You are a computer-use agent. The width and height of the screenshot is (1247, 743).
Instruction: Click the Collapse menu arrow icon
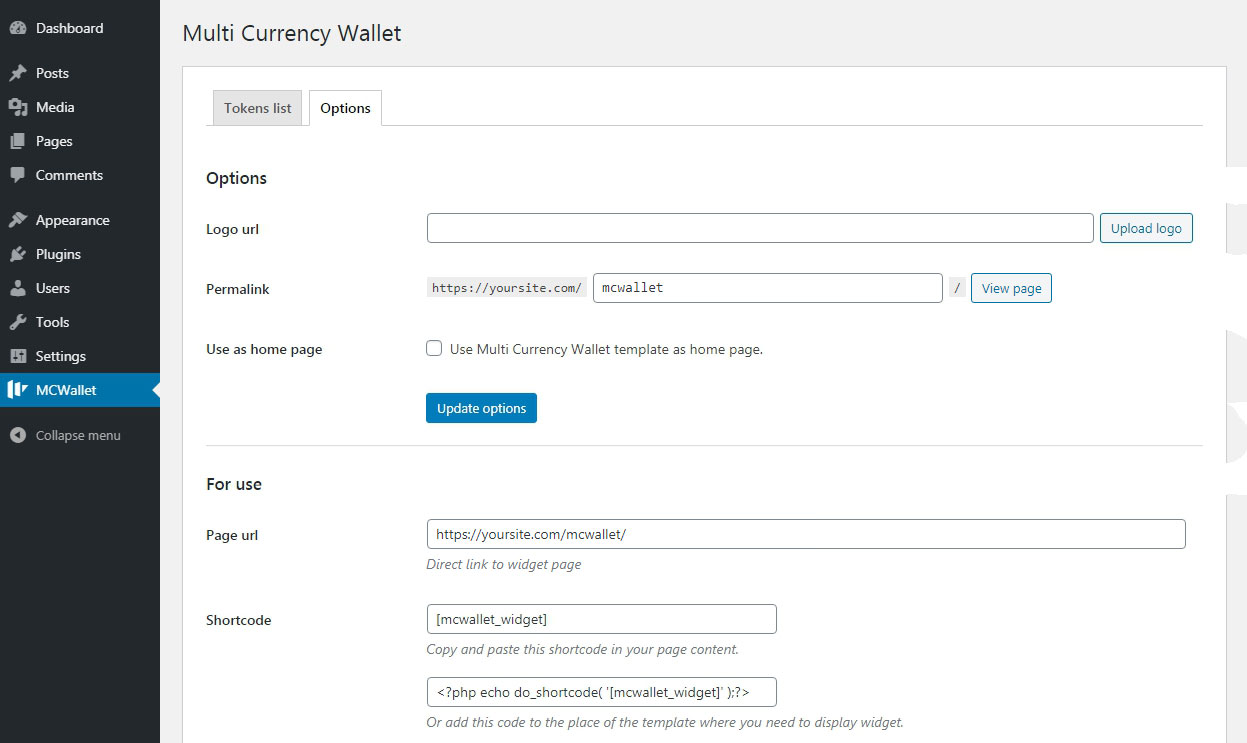(x=18, y=435)
